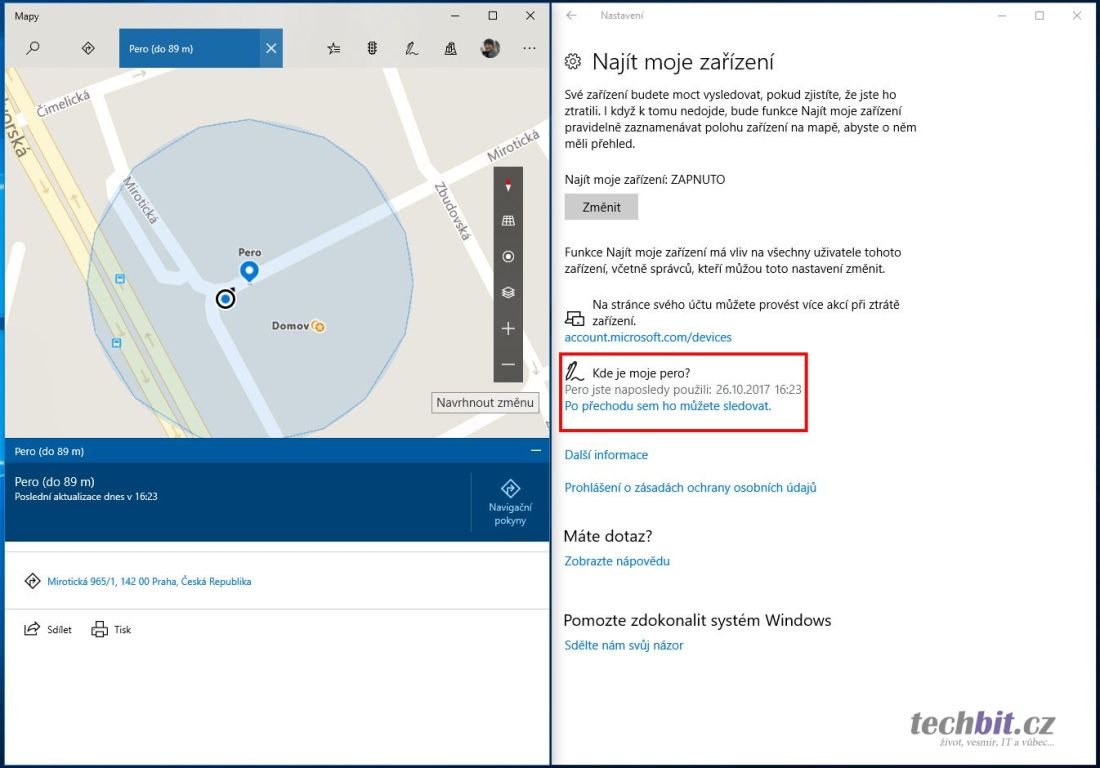Image resolution: width=1100 pixels, height=768 pixels.
Task: Open the Maps search magnifier
Action: click(33, 48)
